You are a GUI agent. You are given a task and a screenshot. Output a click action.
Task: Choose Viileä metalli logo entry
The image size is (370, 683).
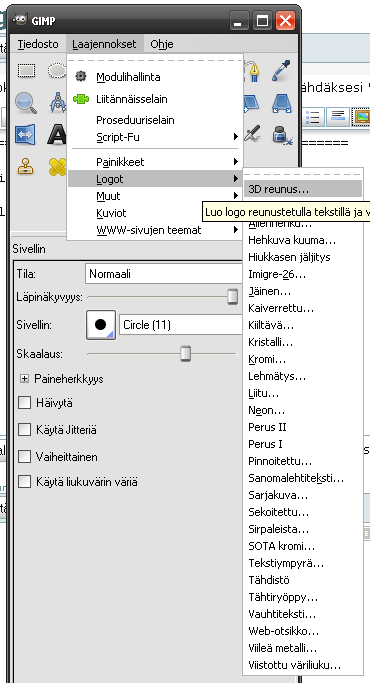pos(303,648)
